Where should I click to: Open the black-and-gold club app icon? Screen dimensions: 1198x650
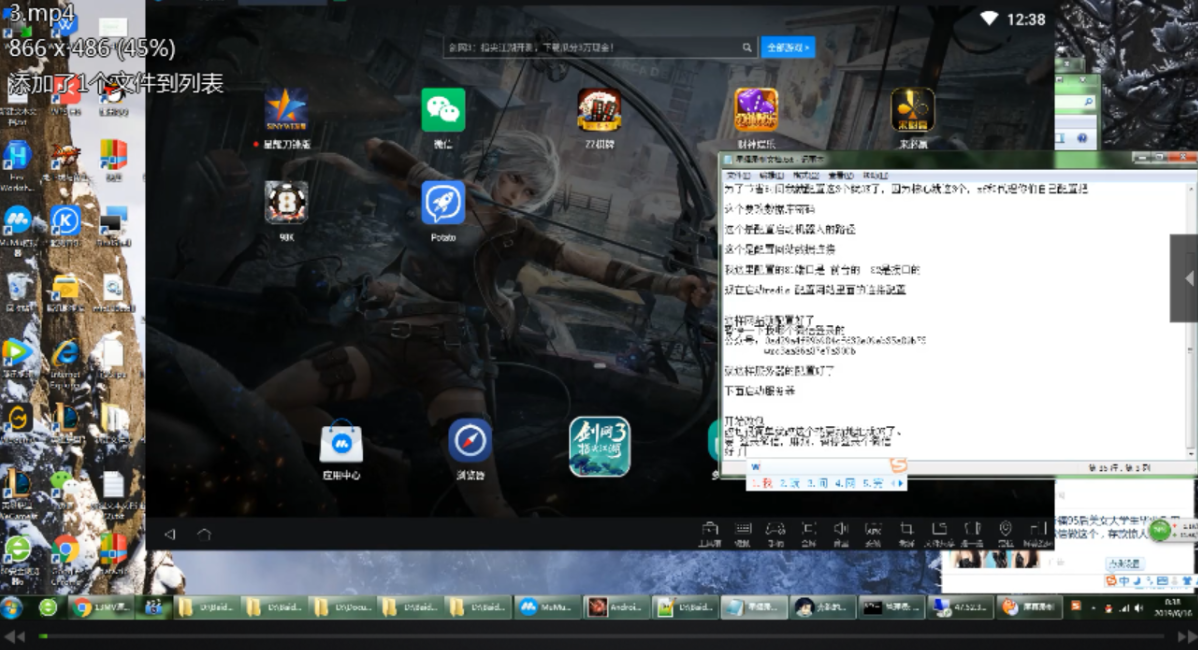click(x=913, y=110)
